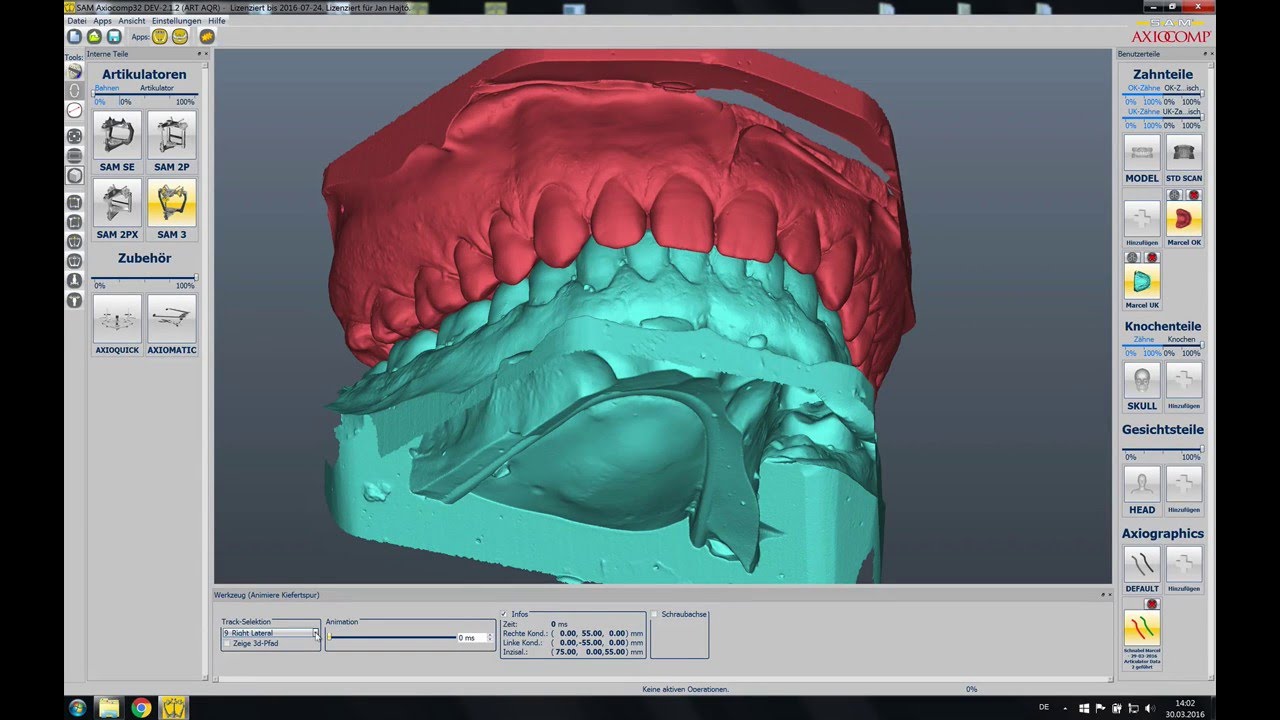Open the Apps menu
The width and height of the screenshot is (1280, 720).
pyautogui.click(x=102, y=20)
